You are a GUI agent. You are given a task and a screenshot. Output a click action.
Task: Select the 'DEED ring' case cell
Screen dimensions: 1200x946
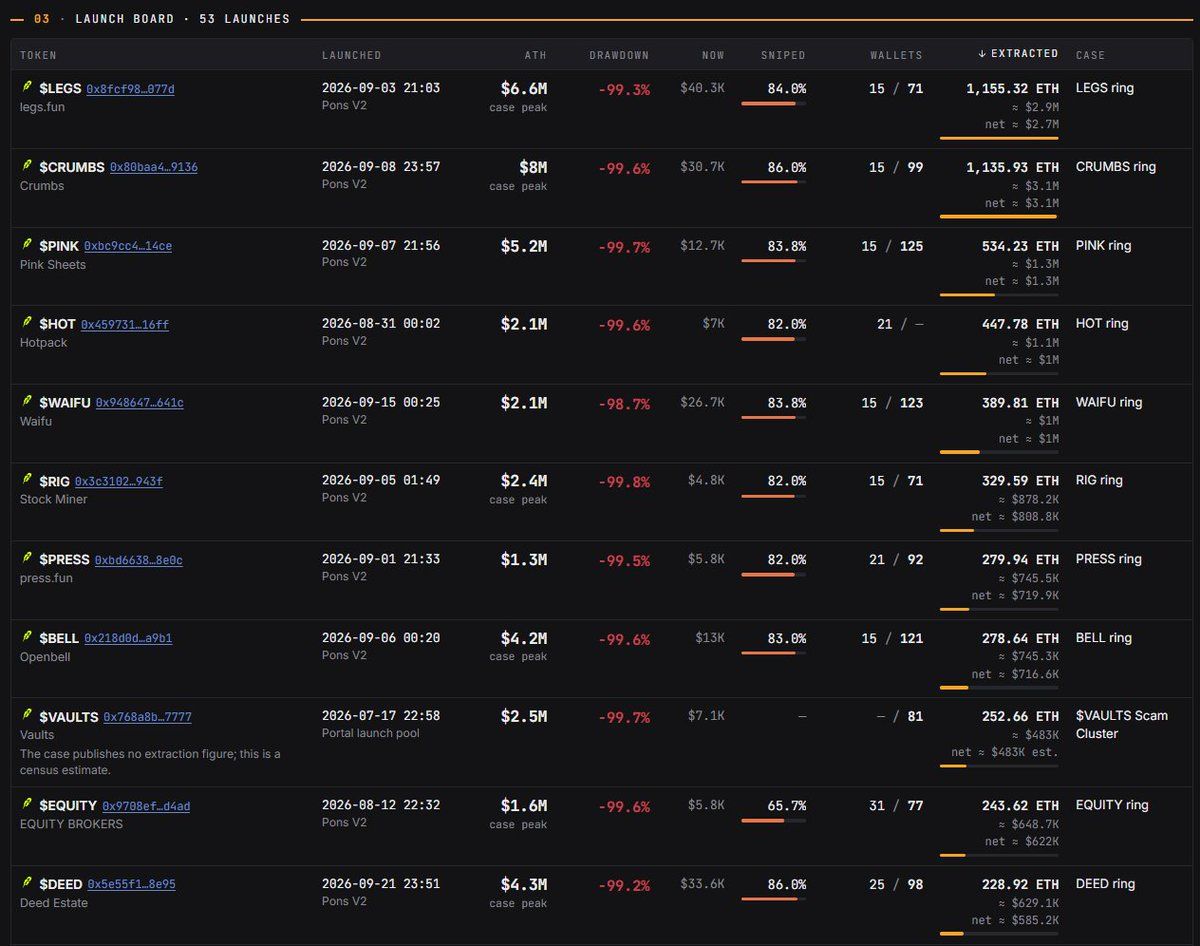coord(1106,884)
